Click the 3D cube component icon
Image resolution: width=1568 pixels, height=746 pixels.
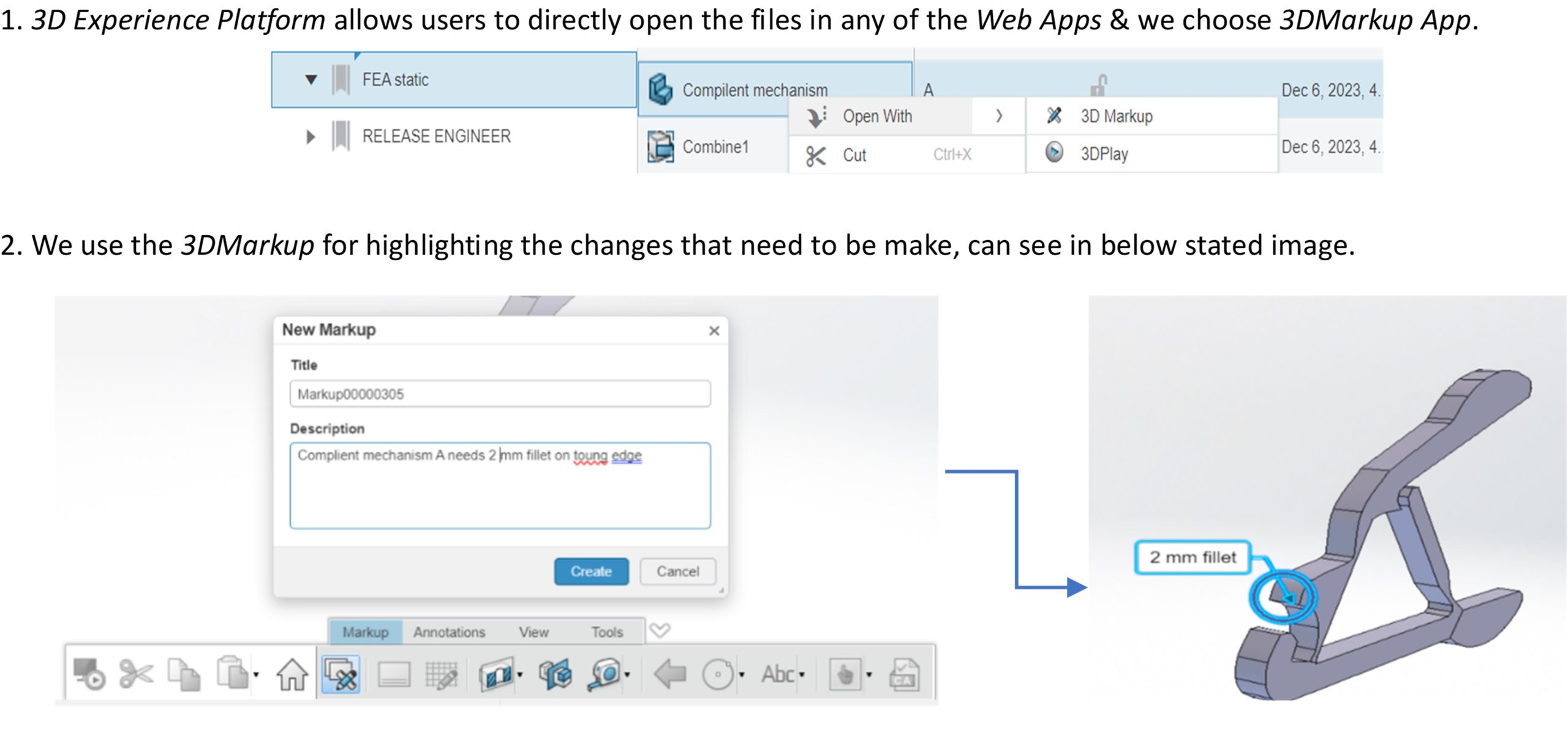[x=555, y=674]
